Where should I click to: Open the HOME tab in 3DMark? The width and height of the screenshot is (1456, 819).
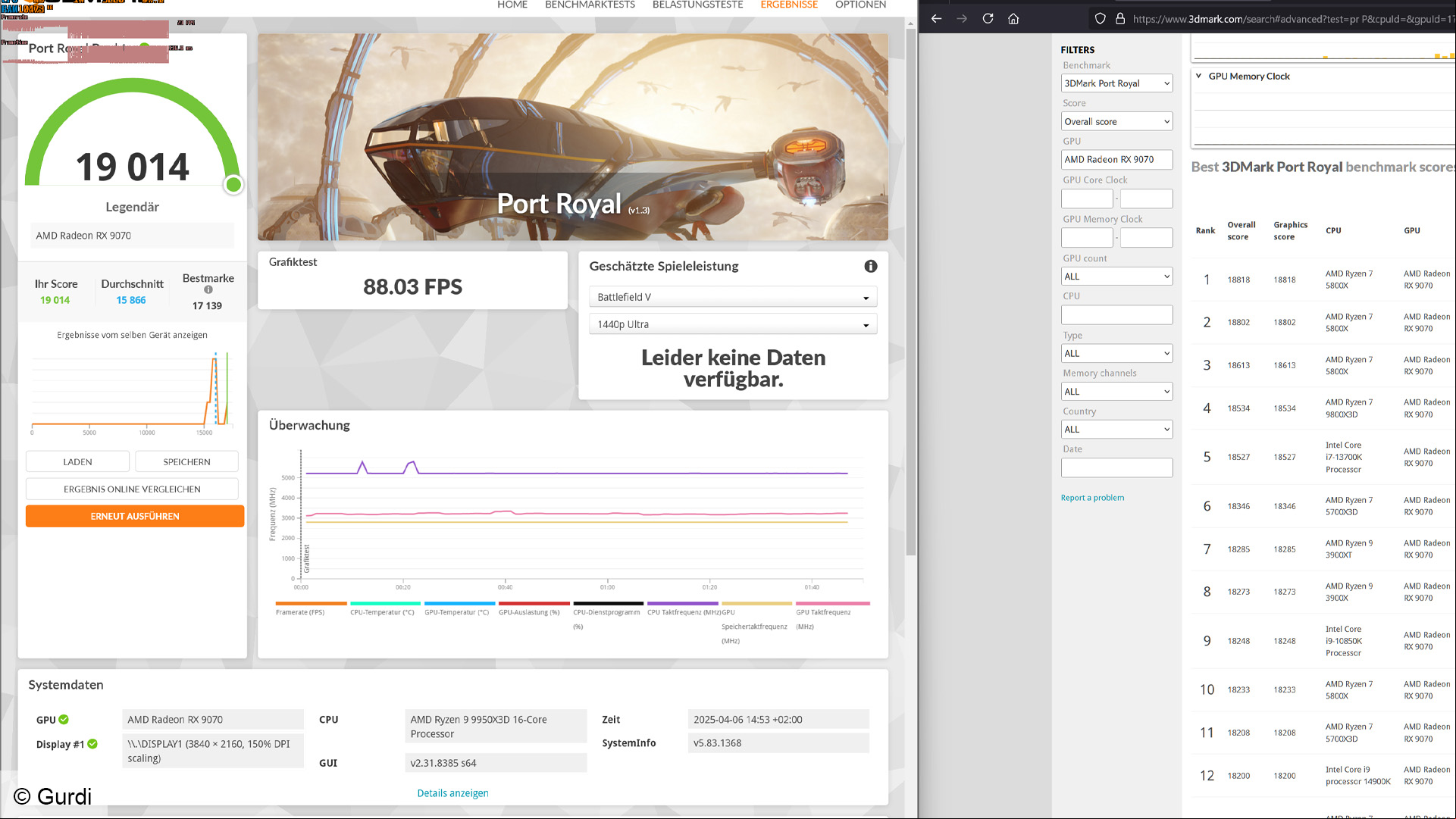pyautogui.click(x=512, y=5)
